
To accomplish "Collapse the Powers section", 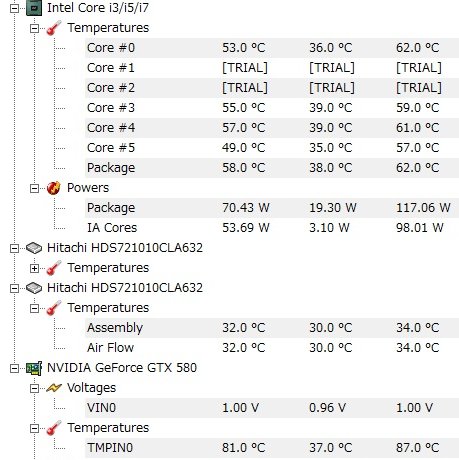I will click(34, 188).
